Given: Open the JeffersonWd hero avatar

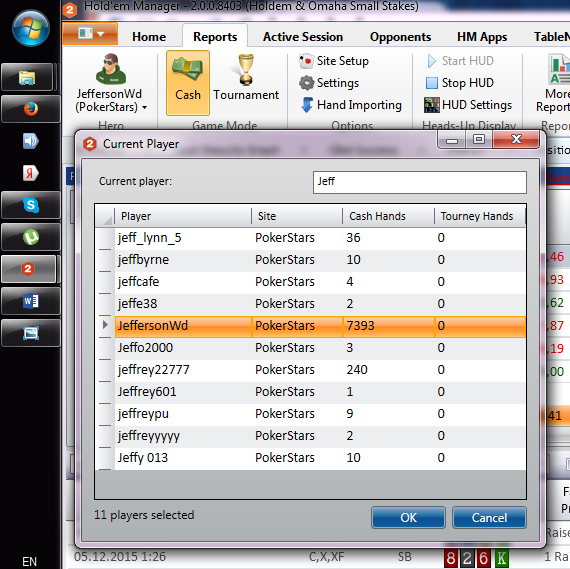Looking at the screenshot, I should (x=111, y=69).
